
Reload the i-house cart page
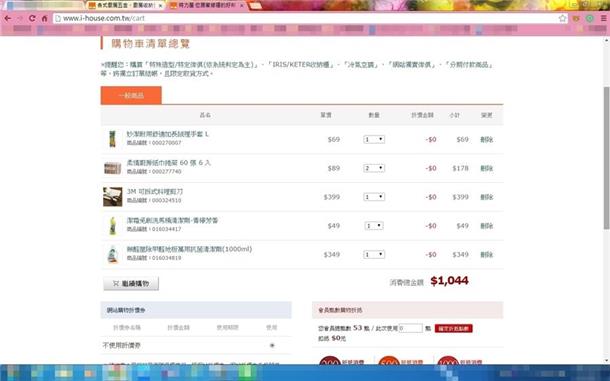coord(32,18)
